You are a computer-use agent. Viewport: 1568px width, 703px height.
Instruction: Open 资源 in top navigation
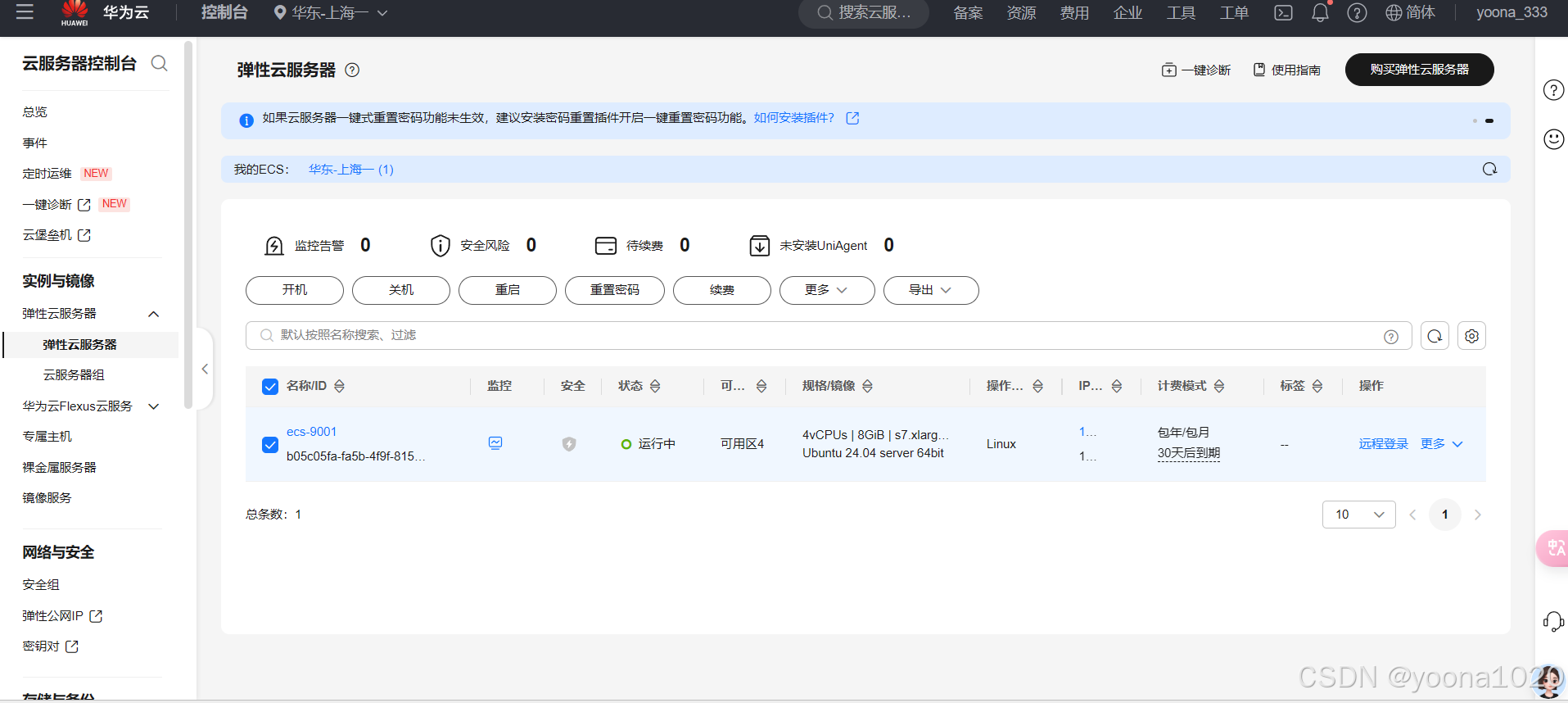point(1021,13)
